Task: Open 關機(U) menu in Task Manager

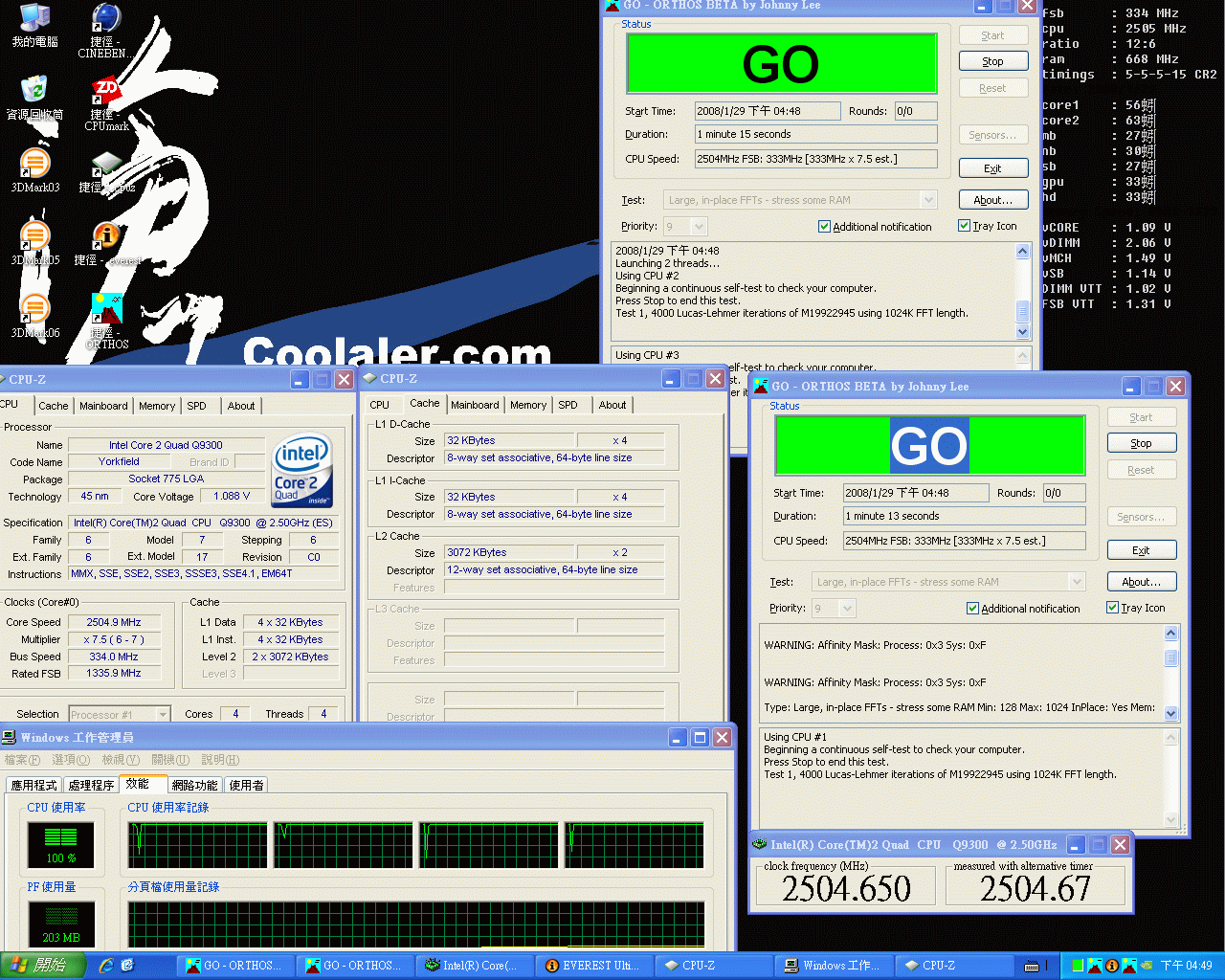Action: tap(170, 760)
